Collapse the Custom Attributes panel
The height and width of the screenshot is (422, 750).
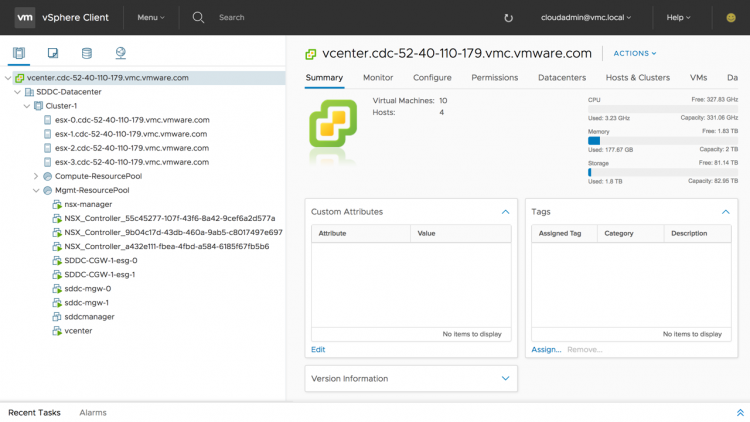point(505,212)
